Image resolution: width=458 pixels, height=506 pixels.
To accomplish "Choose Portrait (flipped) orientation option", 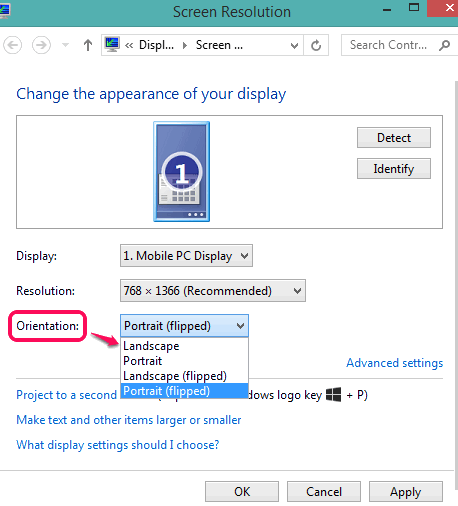I will click(x=184, y=391).
